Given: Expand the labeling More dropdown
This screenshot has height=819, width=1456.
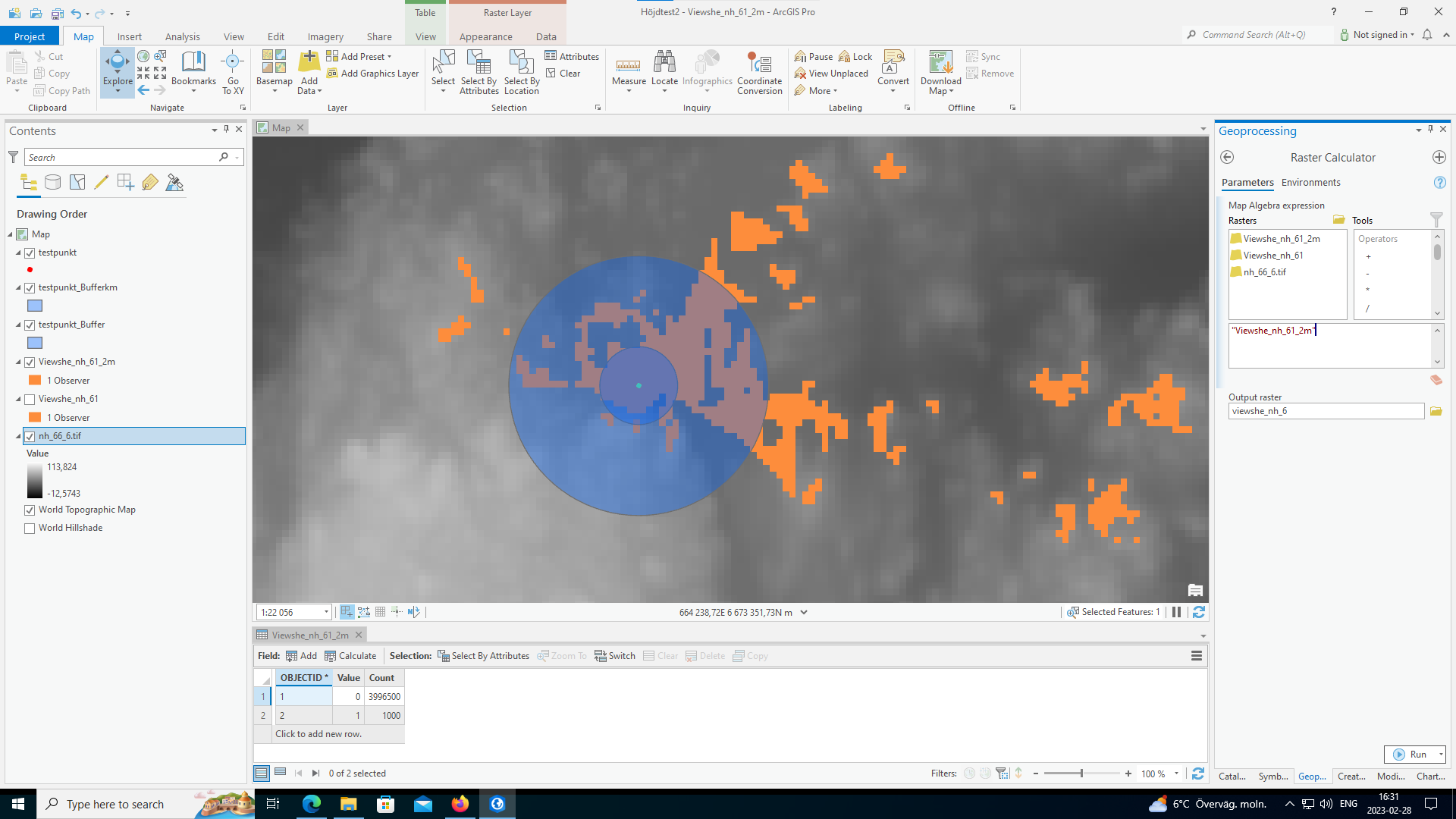Looking at the screenshot, I should (x=816, y=90).
